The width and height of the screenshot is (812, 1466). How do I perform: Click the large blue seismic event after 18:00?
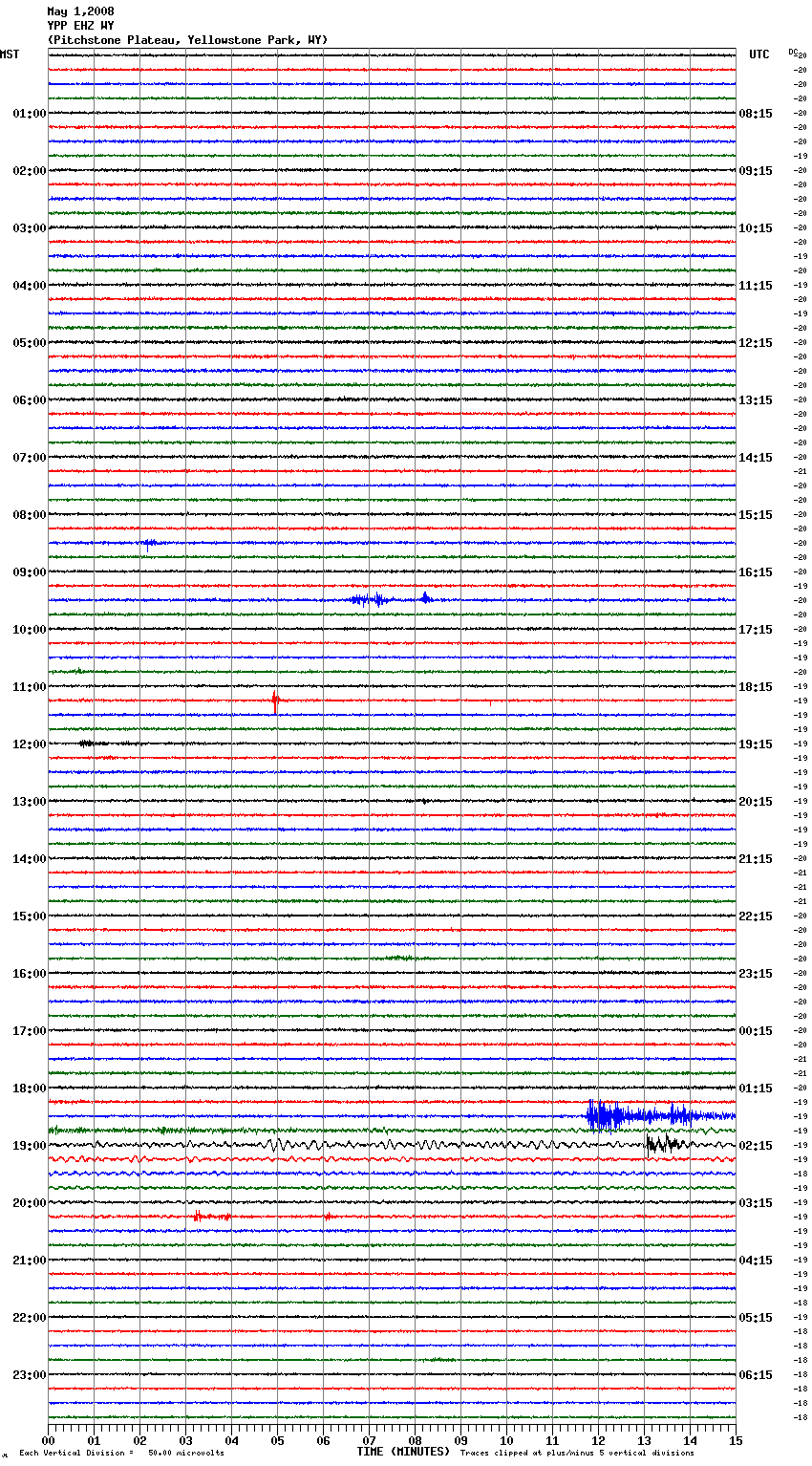[x=659, y=1115]
